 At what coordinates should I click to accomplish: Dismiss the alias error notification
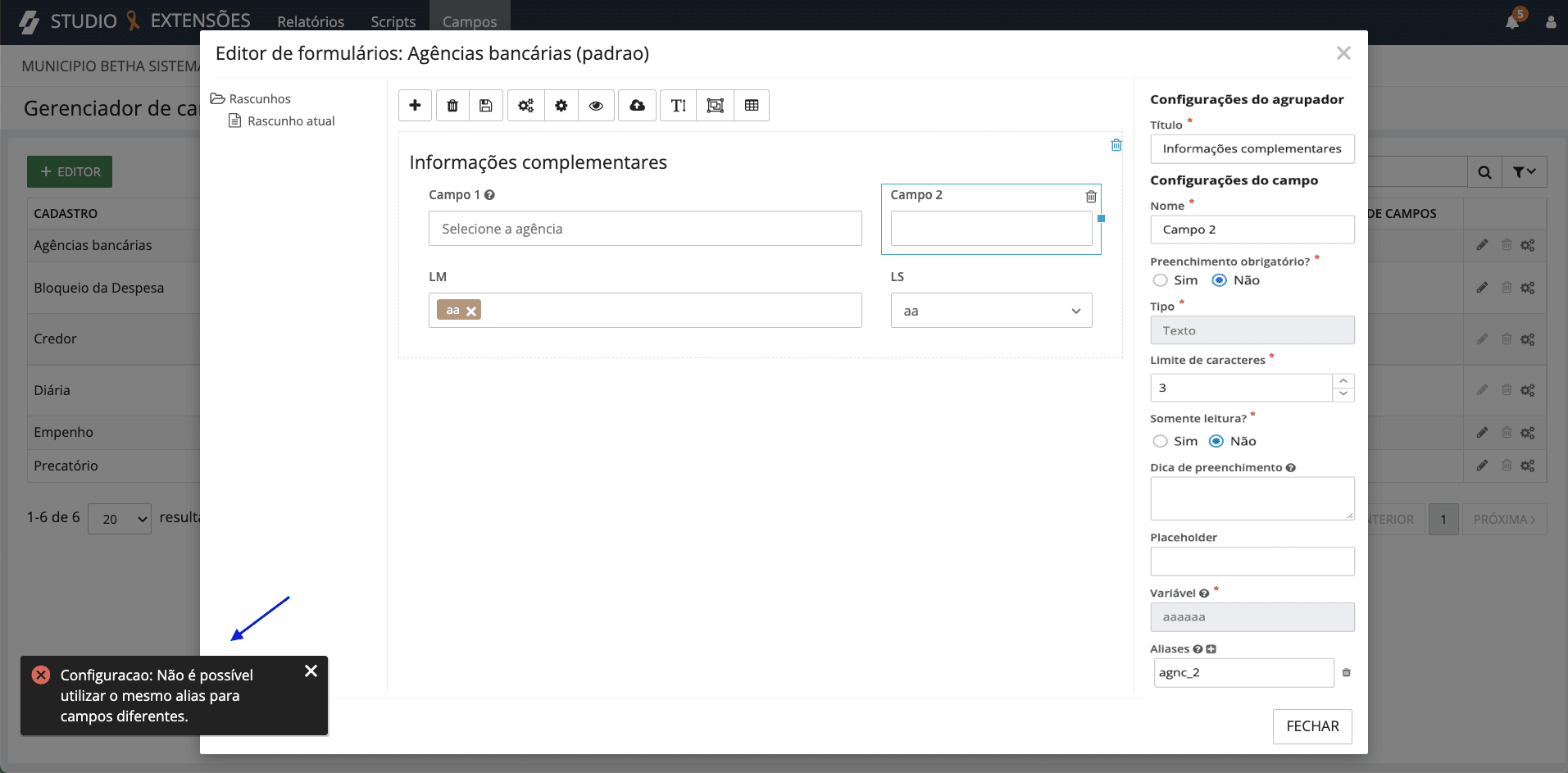coord(311,671)
